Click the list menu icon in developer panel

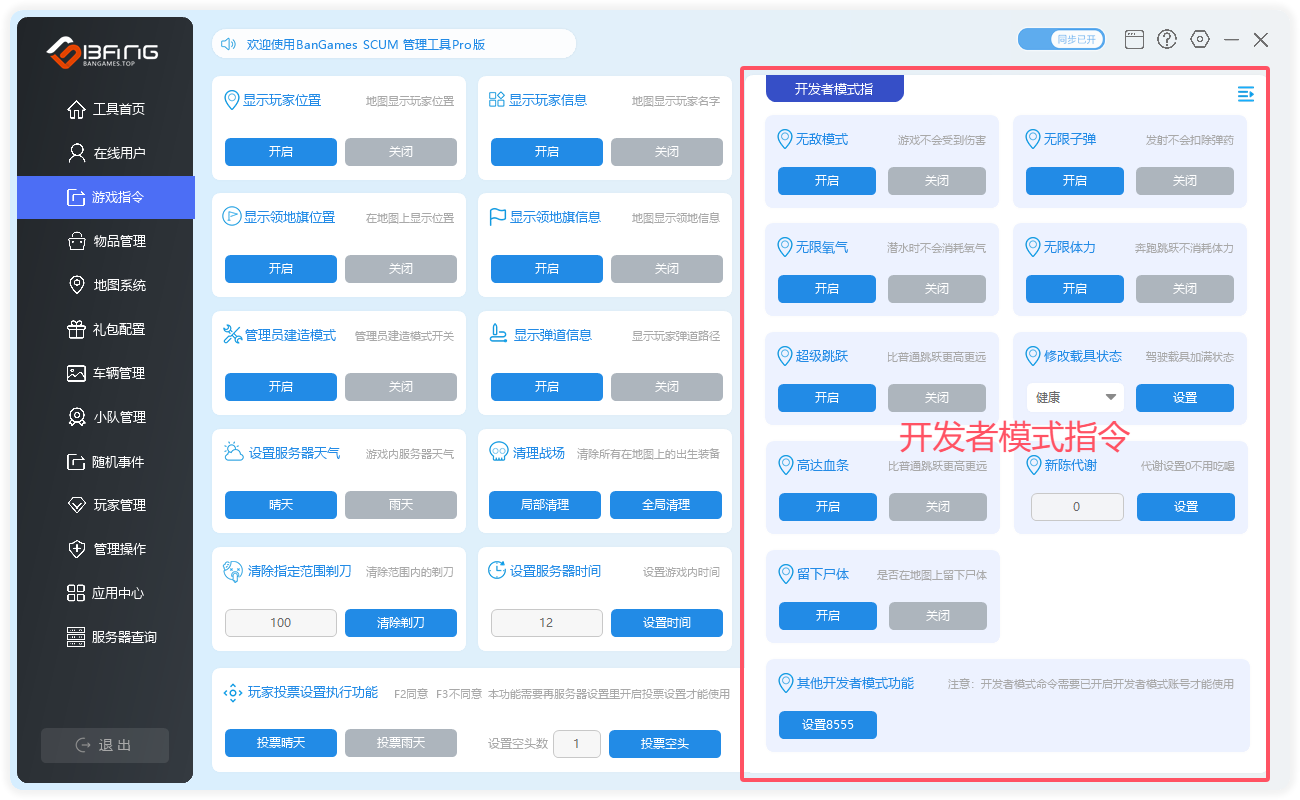(x=1245, y=94)
